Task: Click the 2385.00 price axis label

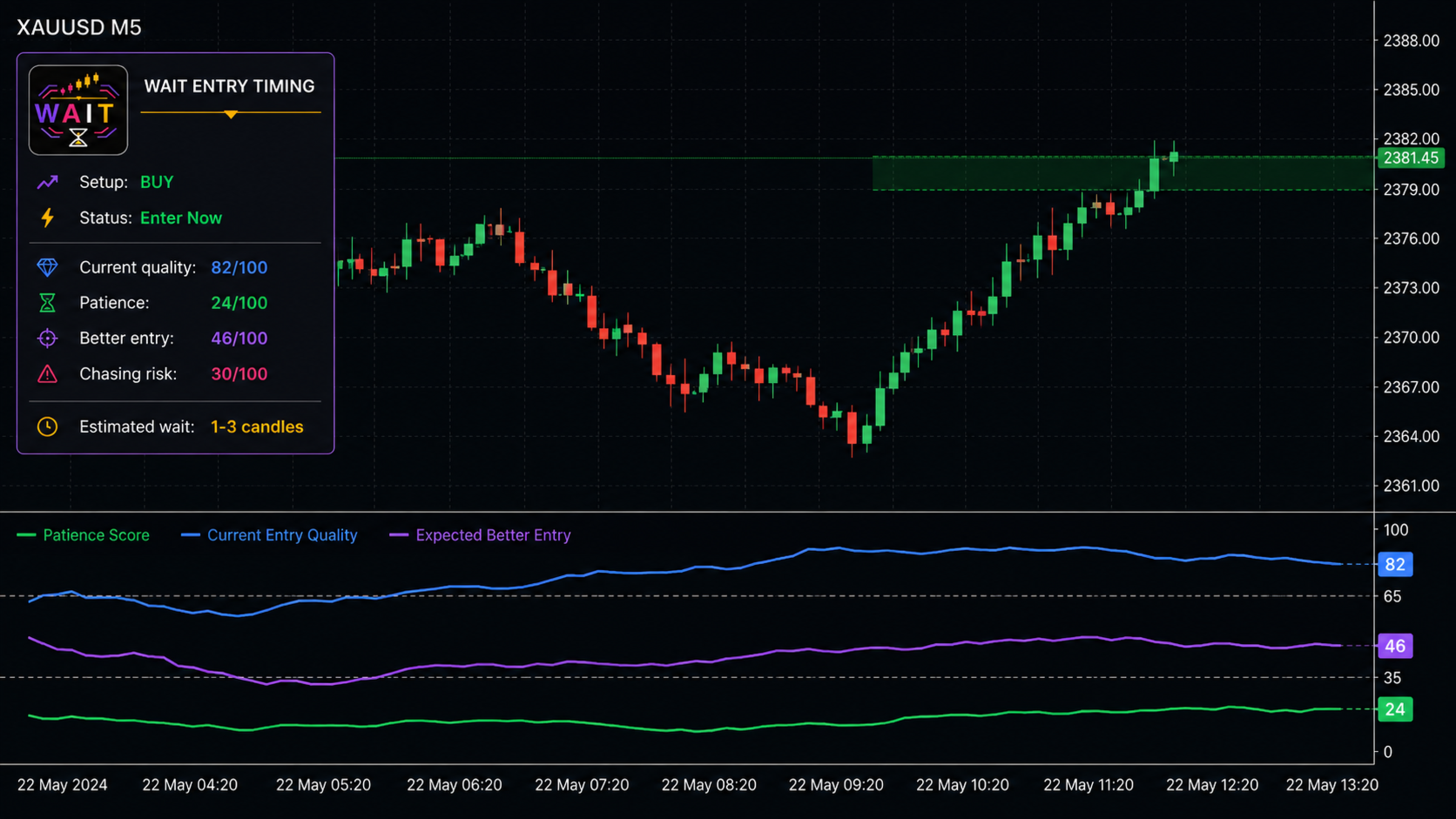Action: click(x=1412, y=90)
